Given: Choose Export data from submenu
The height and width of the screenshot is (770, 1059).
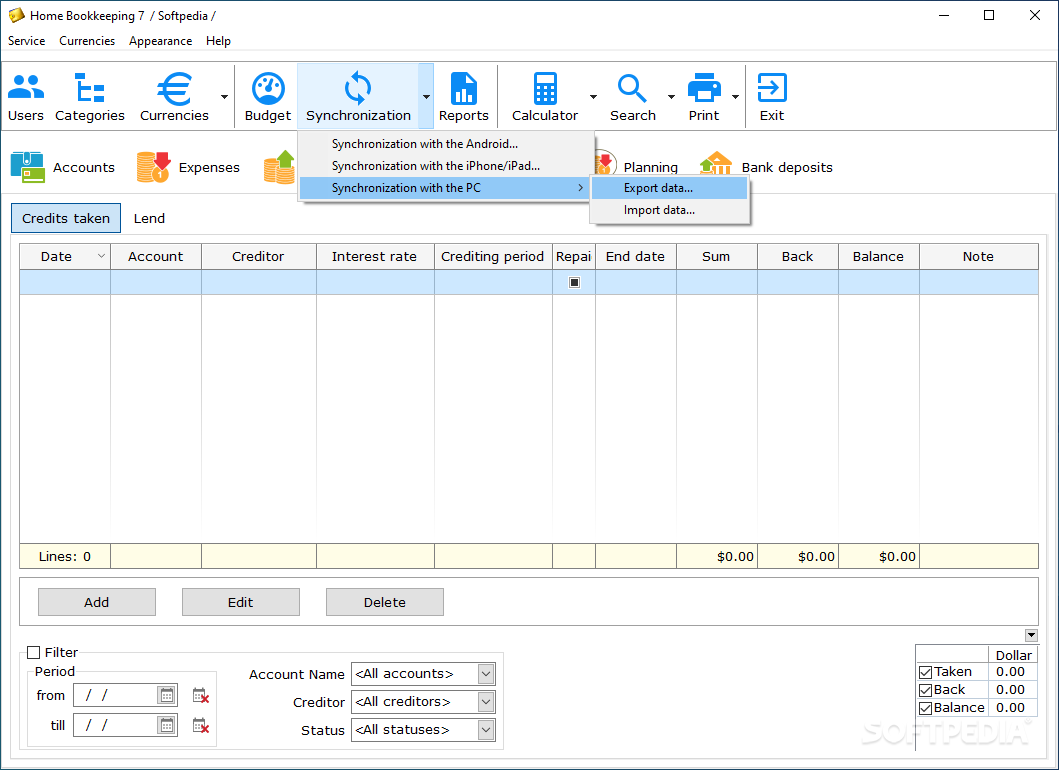Looking at the screenshot, I should tap(669, 188).
